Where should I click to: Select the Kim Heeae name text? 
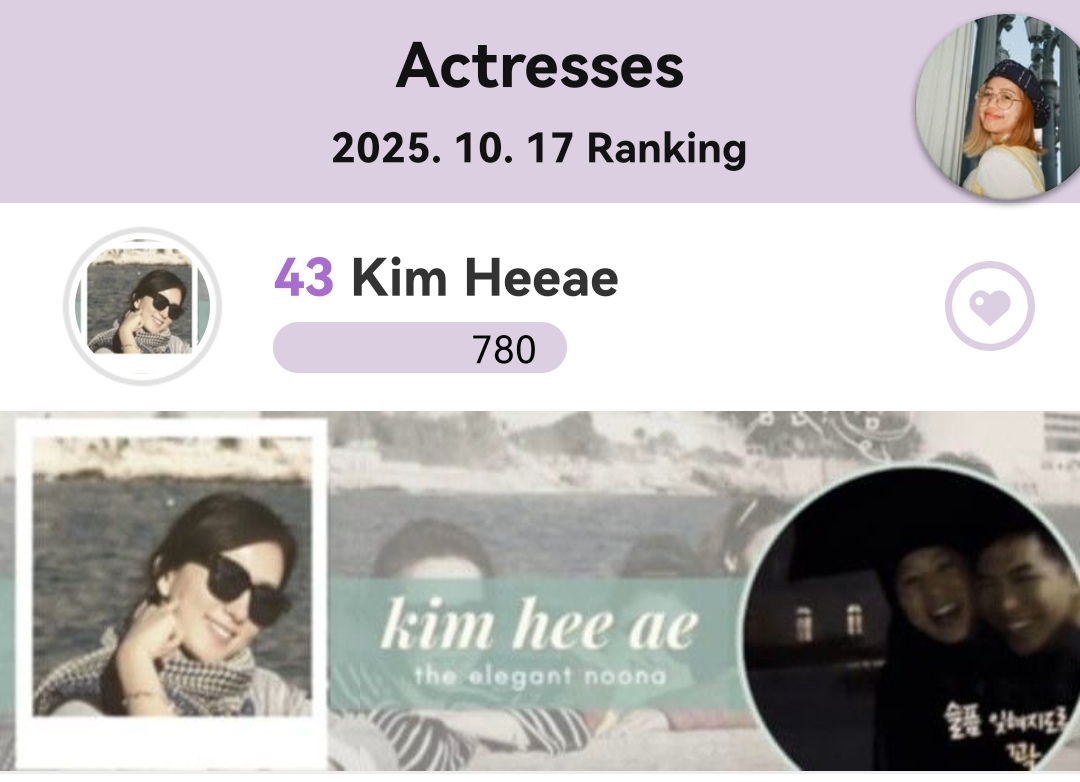coord(485,278)
